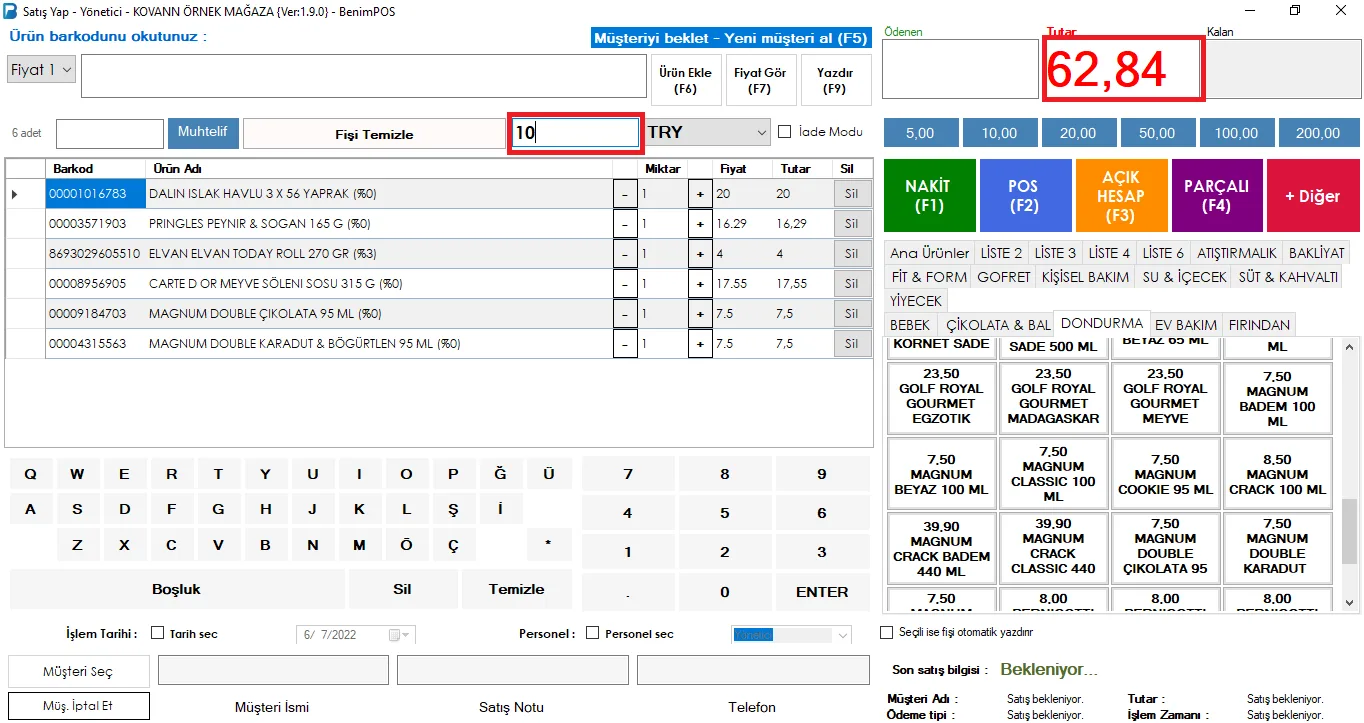Enable İade Modu checkbox
The image size is (1364, 723).
[x=785, y=132]
